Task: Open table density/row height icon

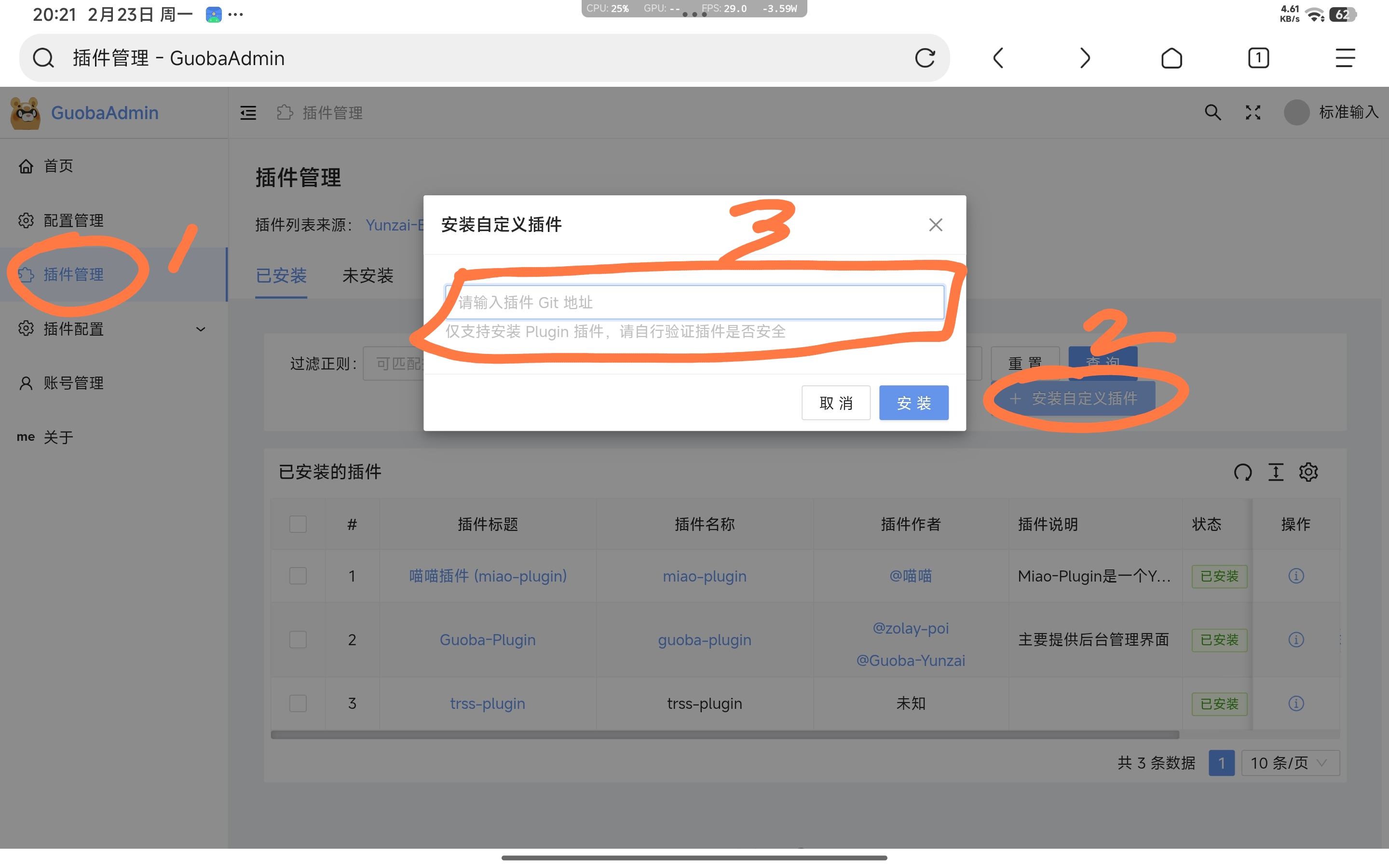Action: (1275, 472)
